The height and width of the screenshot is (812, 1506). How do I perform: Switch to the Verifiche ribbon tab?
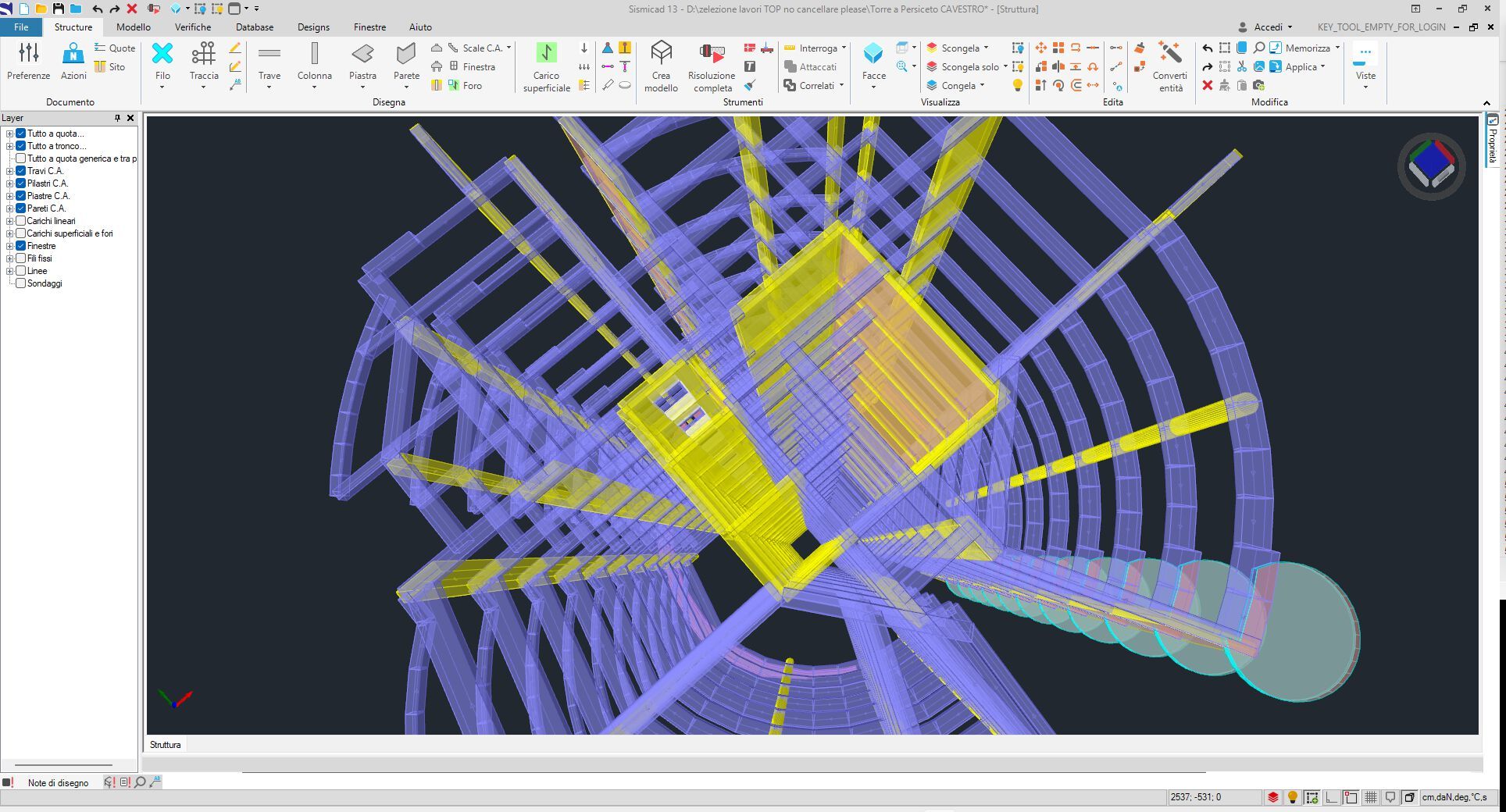(193, 27)
